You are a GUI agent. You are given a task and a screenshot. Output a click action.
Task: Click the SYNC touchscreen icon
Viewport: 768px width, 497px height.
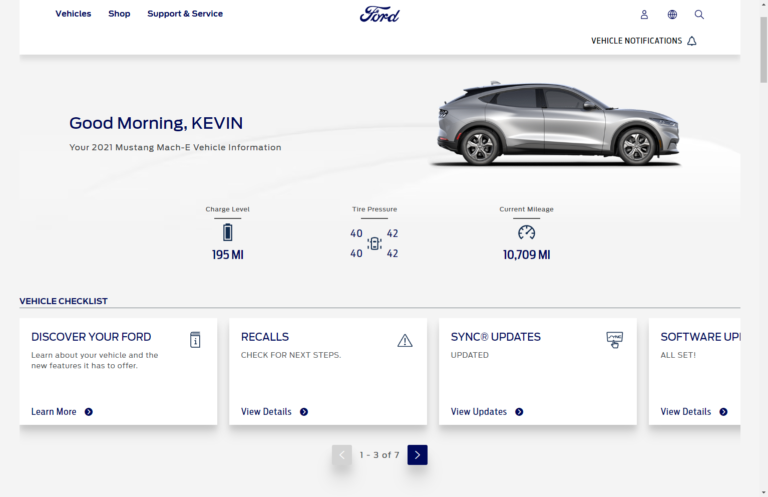click(x=615, y=340)
